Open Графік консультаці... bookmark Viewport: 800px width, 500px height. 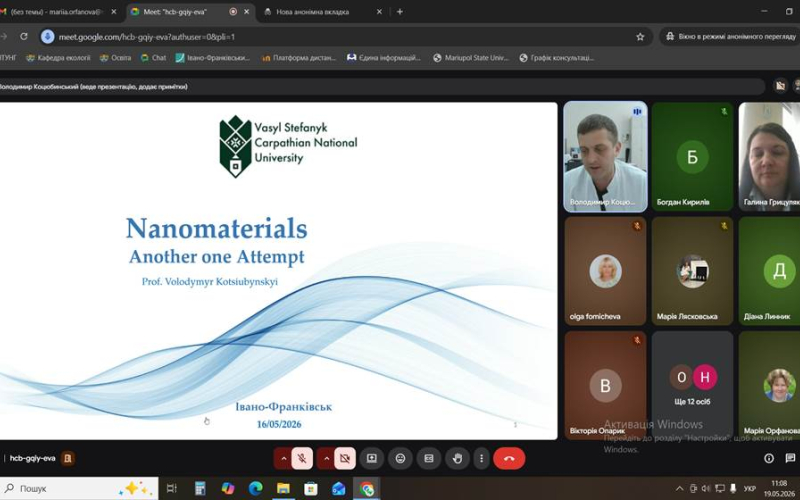(557, 58)
